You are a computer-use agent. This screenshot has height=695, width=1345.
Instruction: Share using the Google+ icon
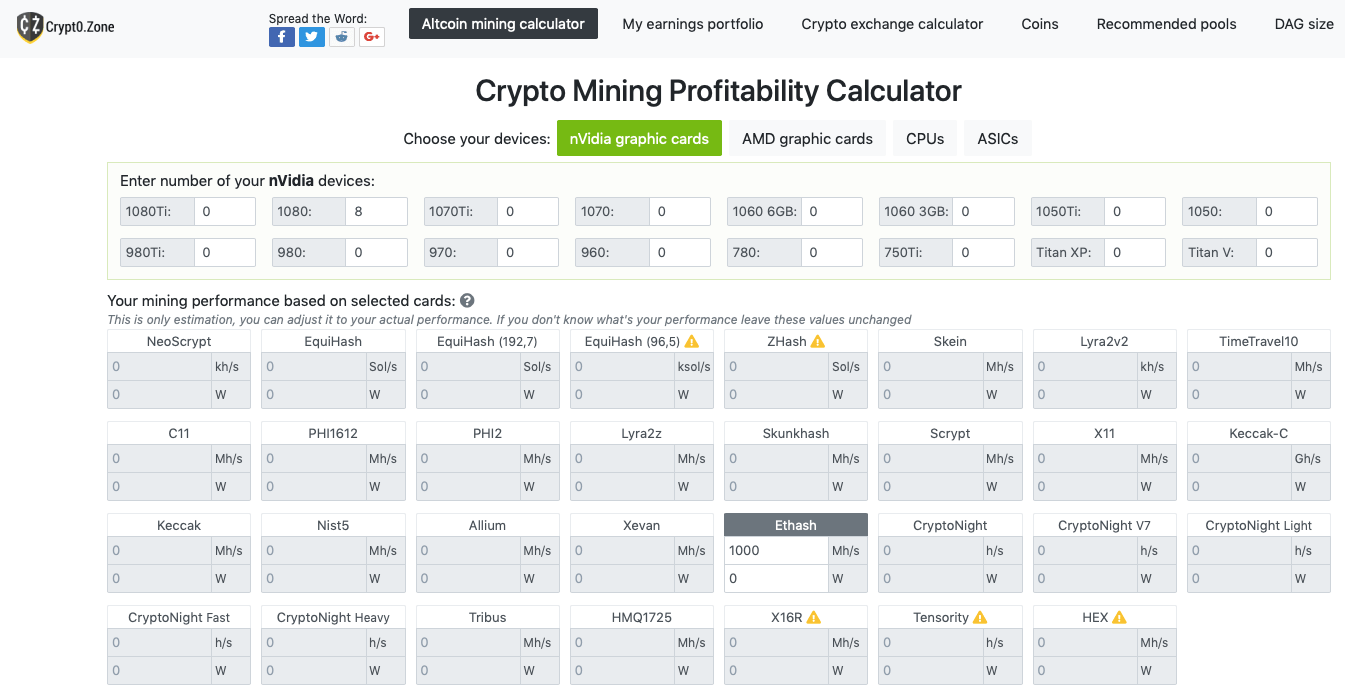(x=372, y=37)
